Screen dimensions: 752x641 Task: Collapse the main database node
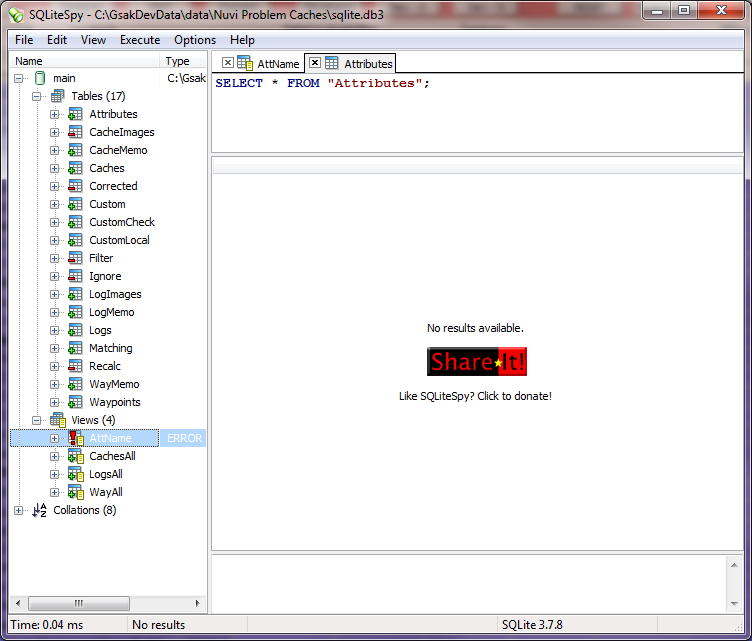point(19,78)
